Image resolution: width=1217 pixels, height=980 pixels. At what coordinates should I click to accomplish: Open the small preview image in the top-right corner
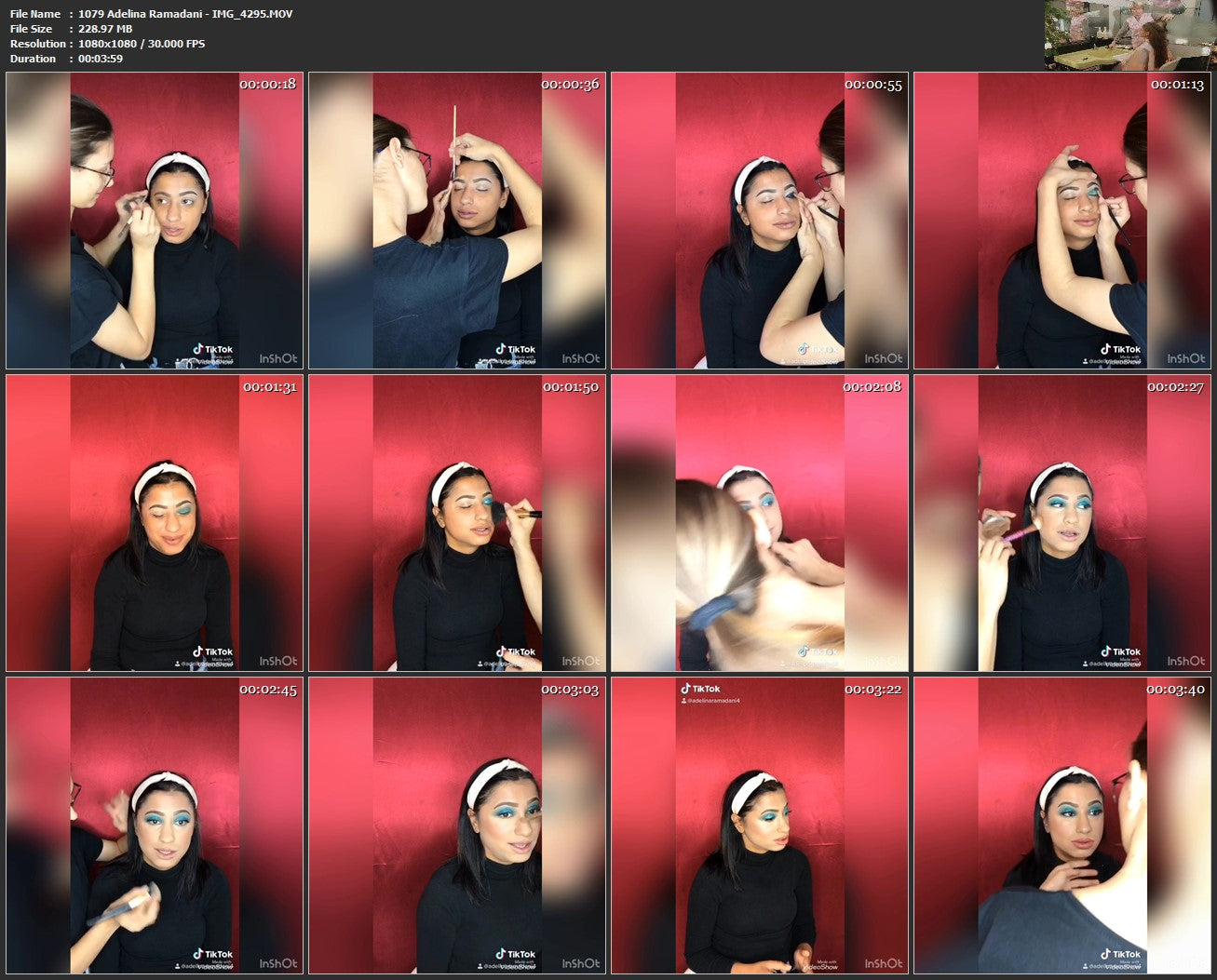click(1129, 35)
